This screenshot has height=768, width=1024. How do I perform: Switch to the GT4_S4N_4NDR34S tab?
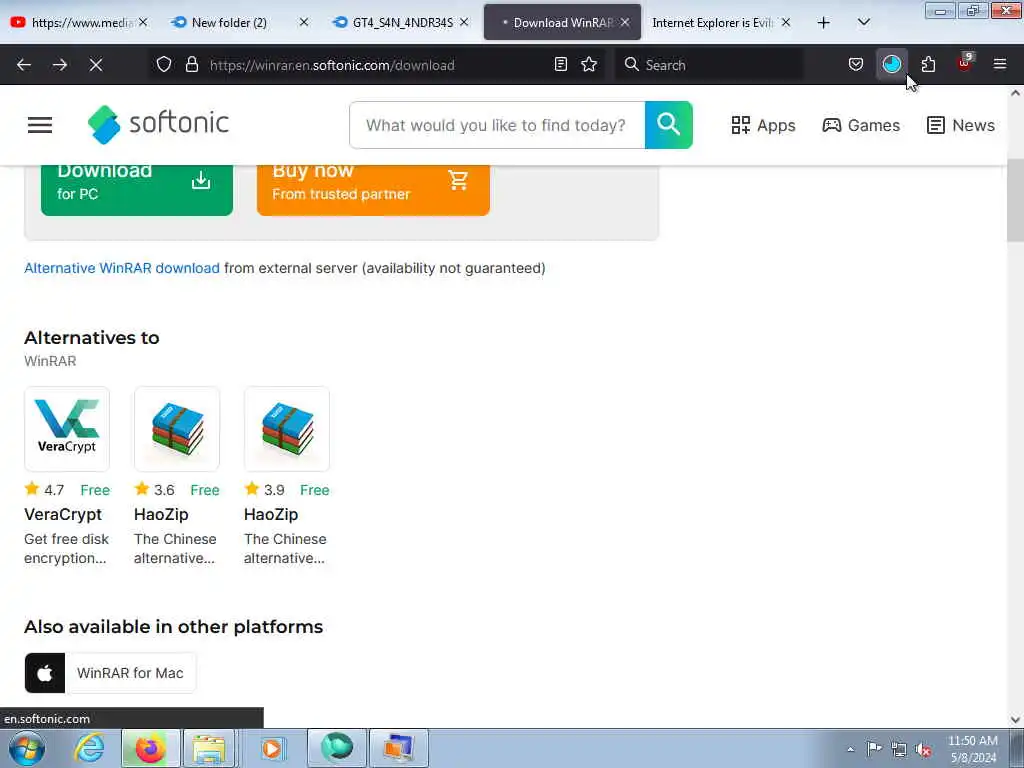[x=402, y=23]
